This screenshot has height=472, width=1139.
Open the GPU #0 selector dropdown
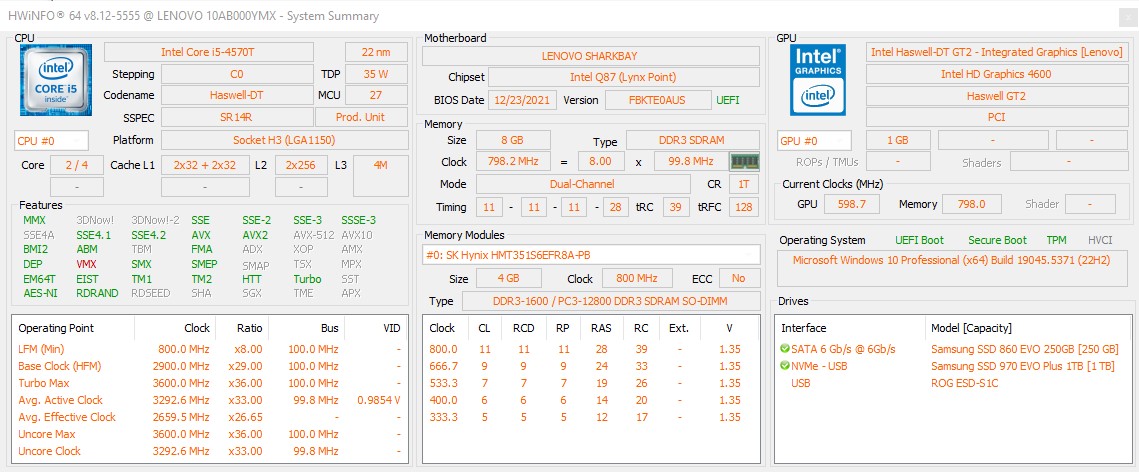tap(814, 141)
